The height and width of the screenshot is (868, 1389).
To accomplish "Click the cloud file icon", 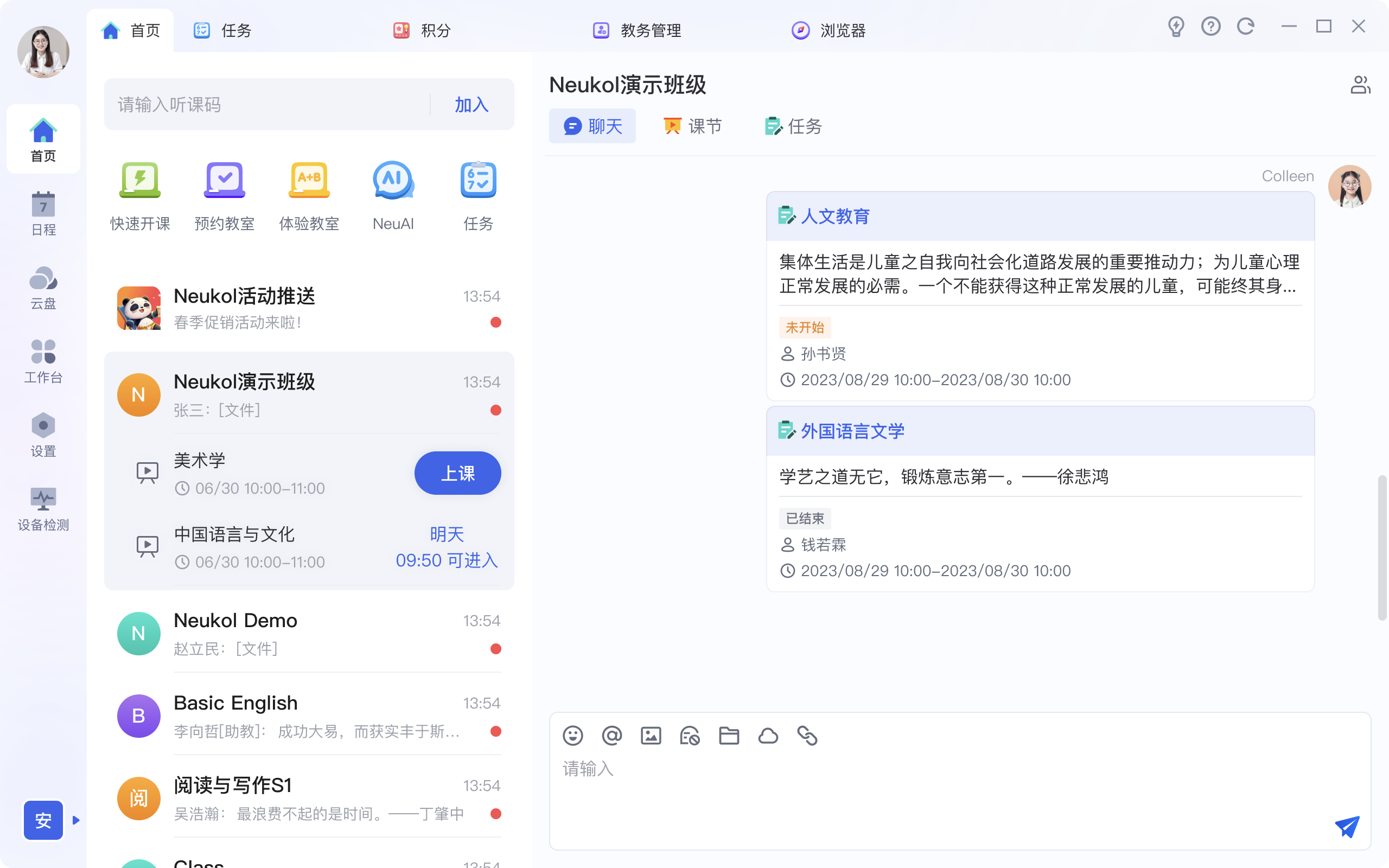I will [x=768, y=736].
